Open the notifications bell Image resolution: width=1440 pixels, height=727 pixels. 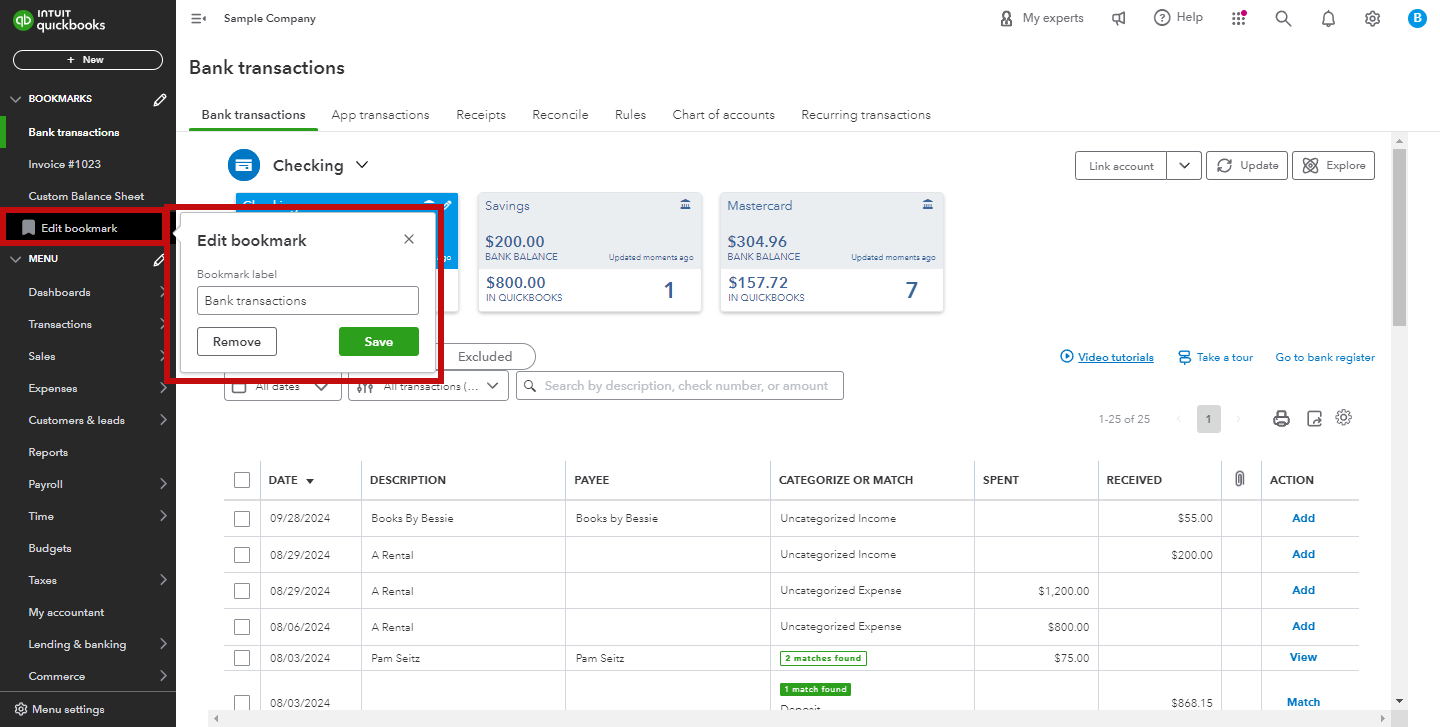click(1328, 18)
